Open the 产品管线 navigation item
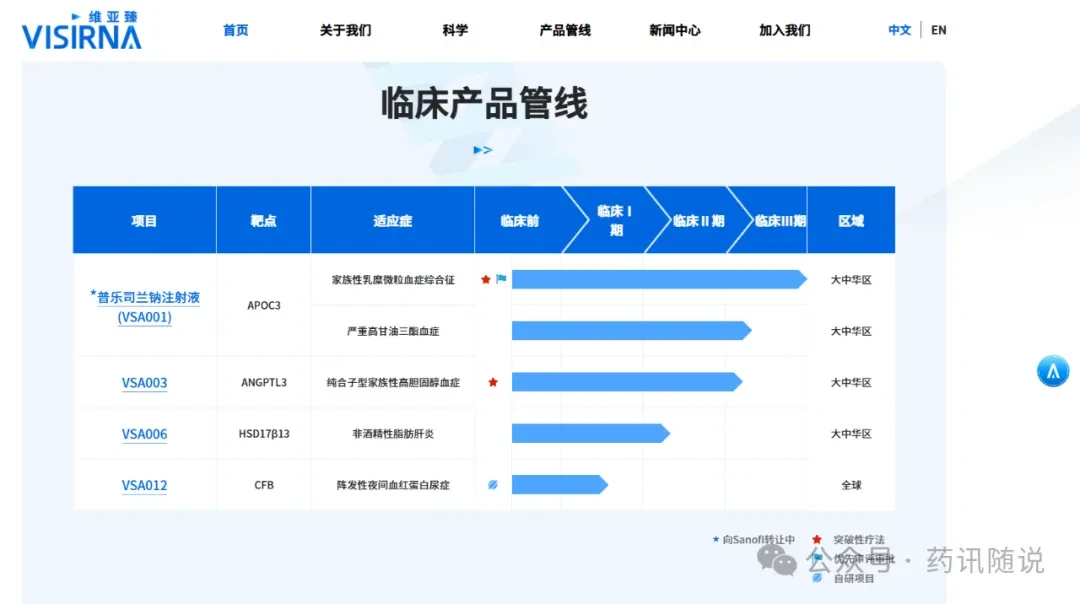 coord(565,30)
